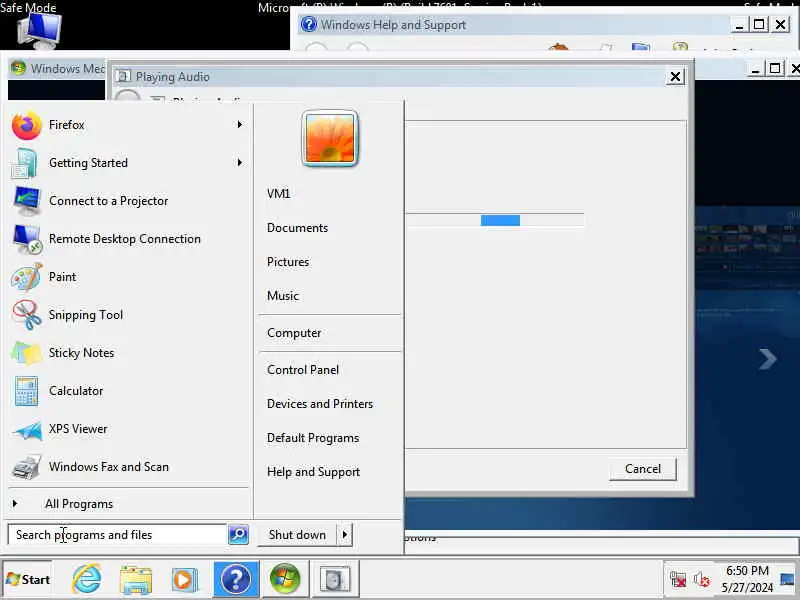Maximize the Windows Help and Support window
This screenshot has height=600, width=800.
click(759, 24)
